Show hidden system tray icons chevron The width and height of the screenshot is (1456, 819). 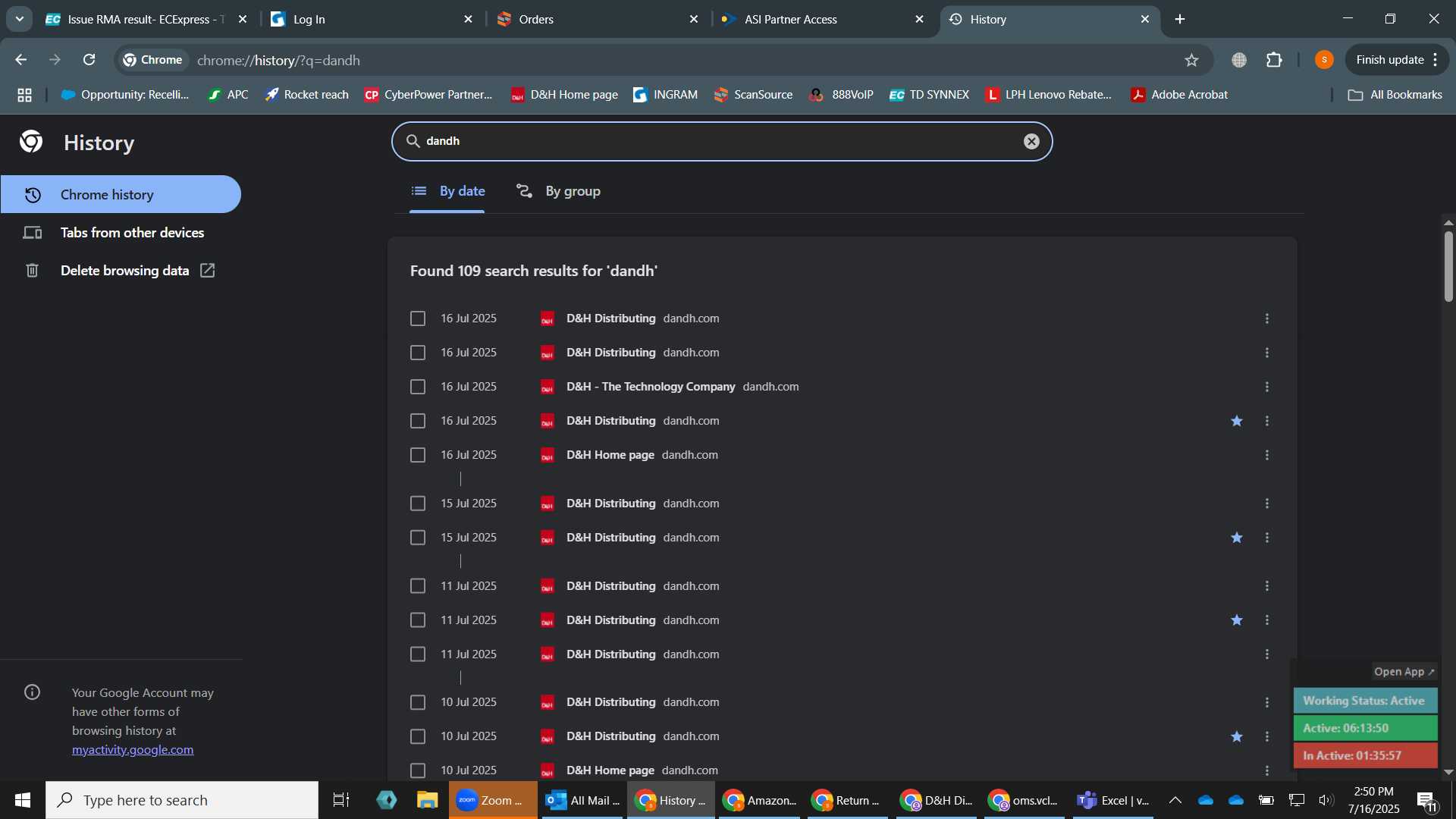click(x=1175, y=800)
